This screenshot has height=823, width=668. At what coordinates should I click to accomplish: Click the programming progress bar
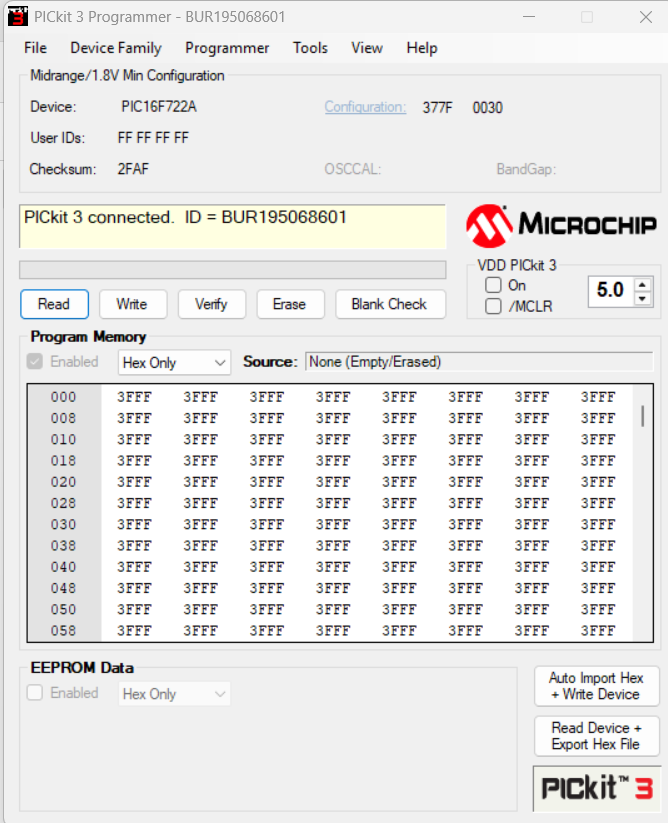[x=232, y=270]
